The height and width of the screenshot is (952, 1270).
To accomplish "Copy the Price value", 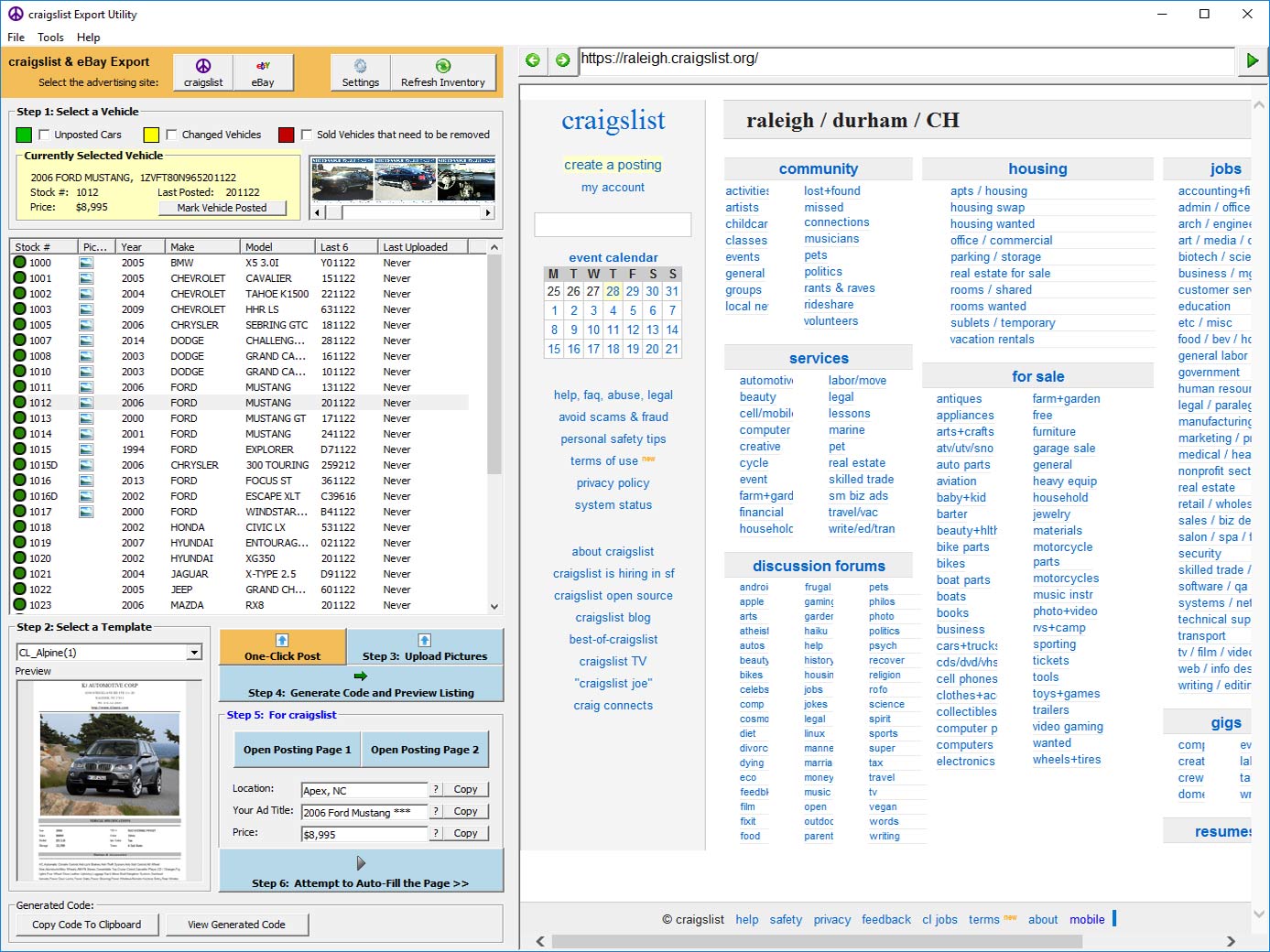I will click(x=465, y=833).
